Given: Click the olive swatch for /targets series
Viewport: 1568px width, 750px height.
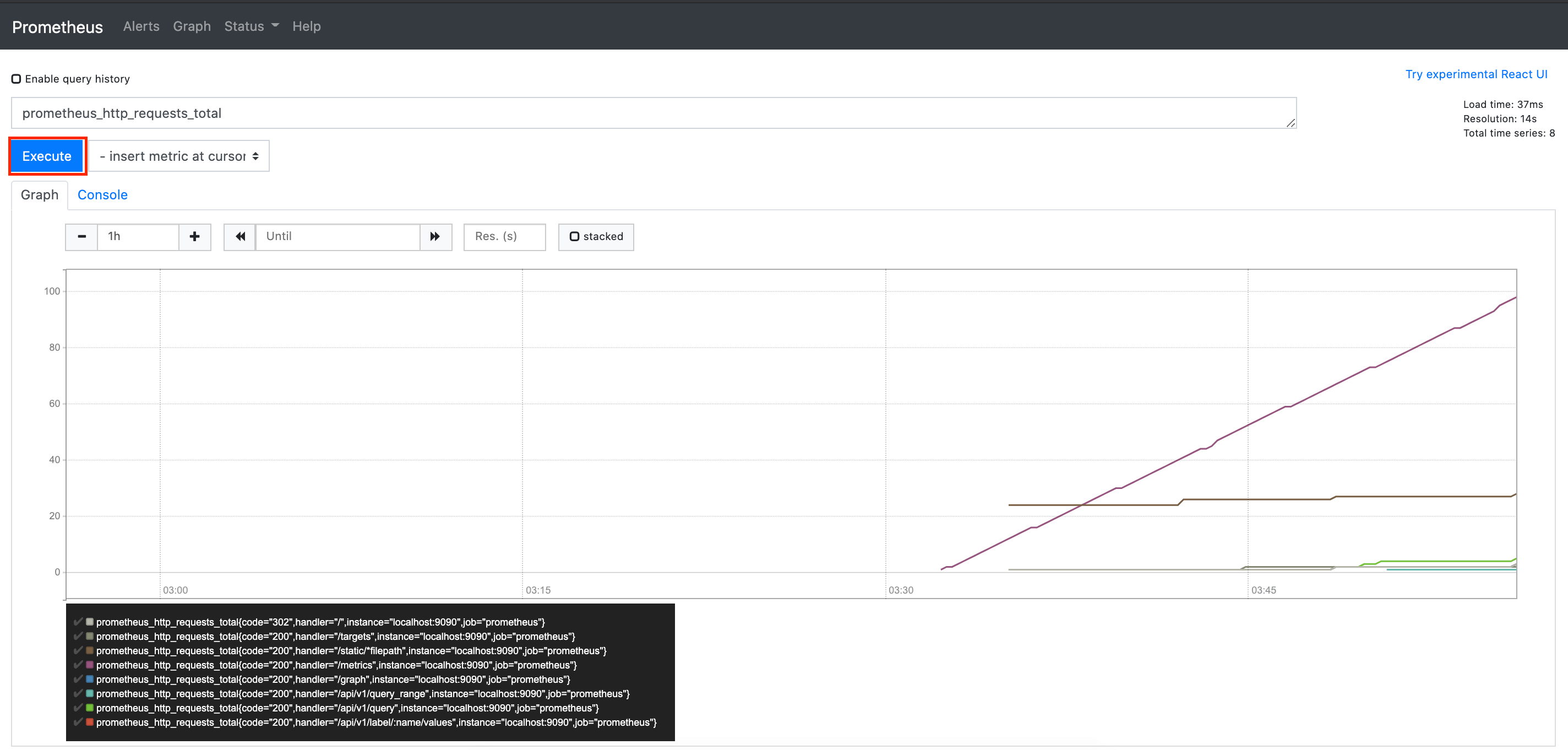Looking at the screenshot, I should tap(90, 636).
